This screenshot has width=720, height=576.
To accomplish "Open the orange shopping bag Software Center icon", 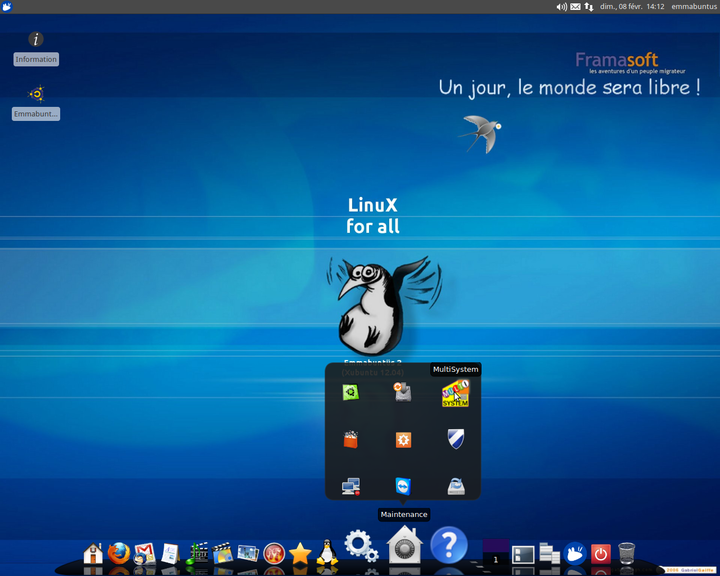I will click(350, 439).
